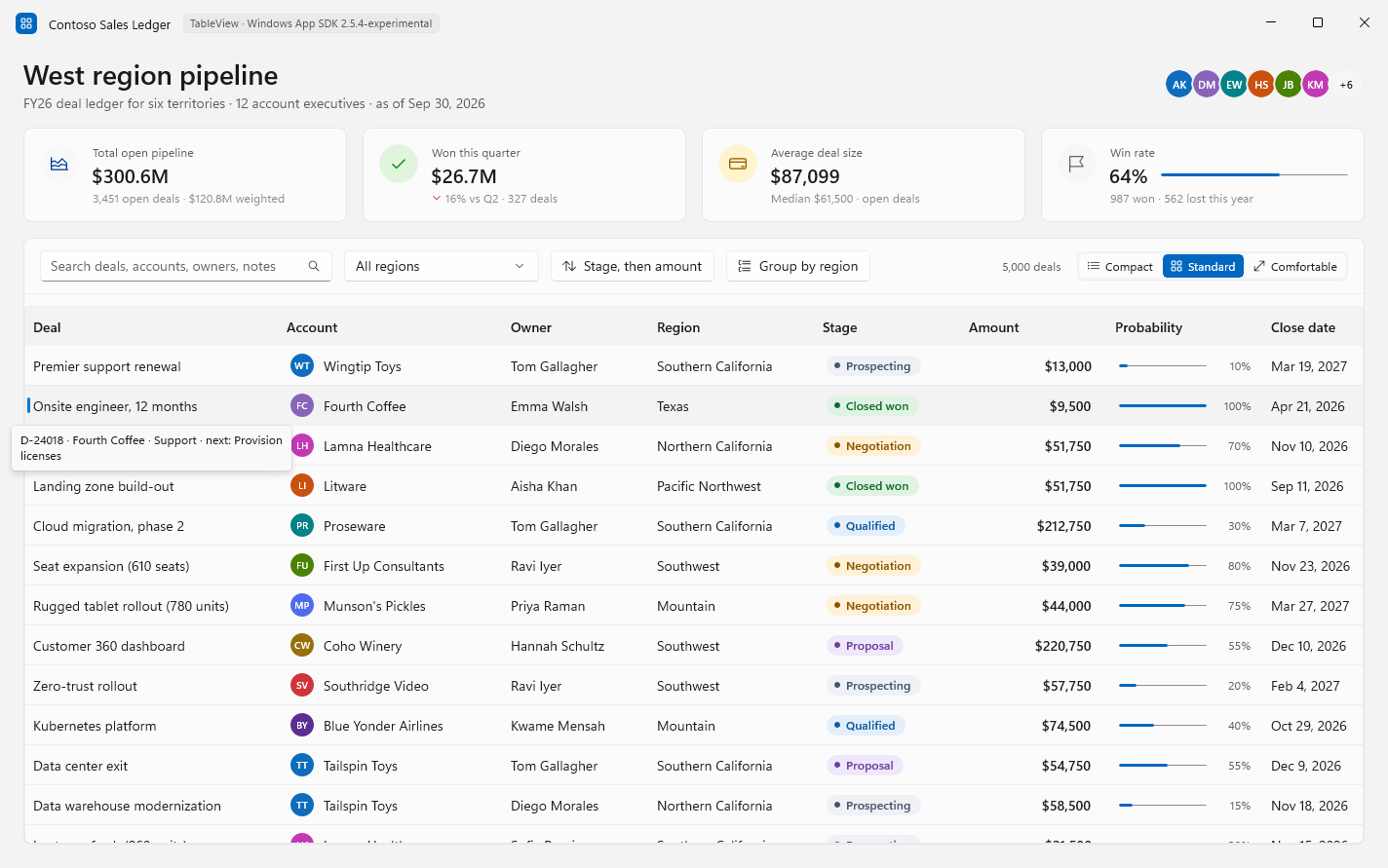Open Stage, then amount sort options

click(633, 266)
